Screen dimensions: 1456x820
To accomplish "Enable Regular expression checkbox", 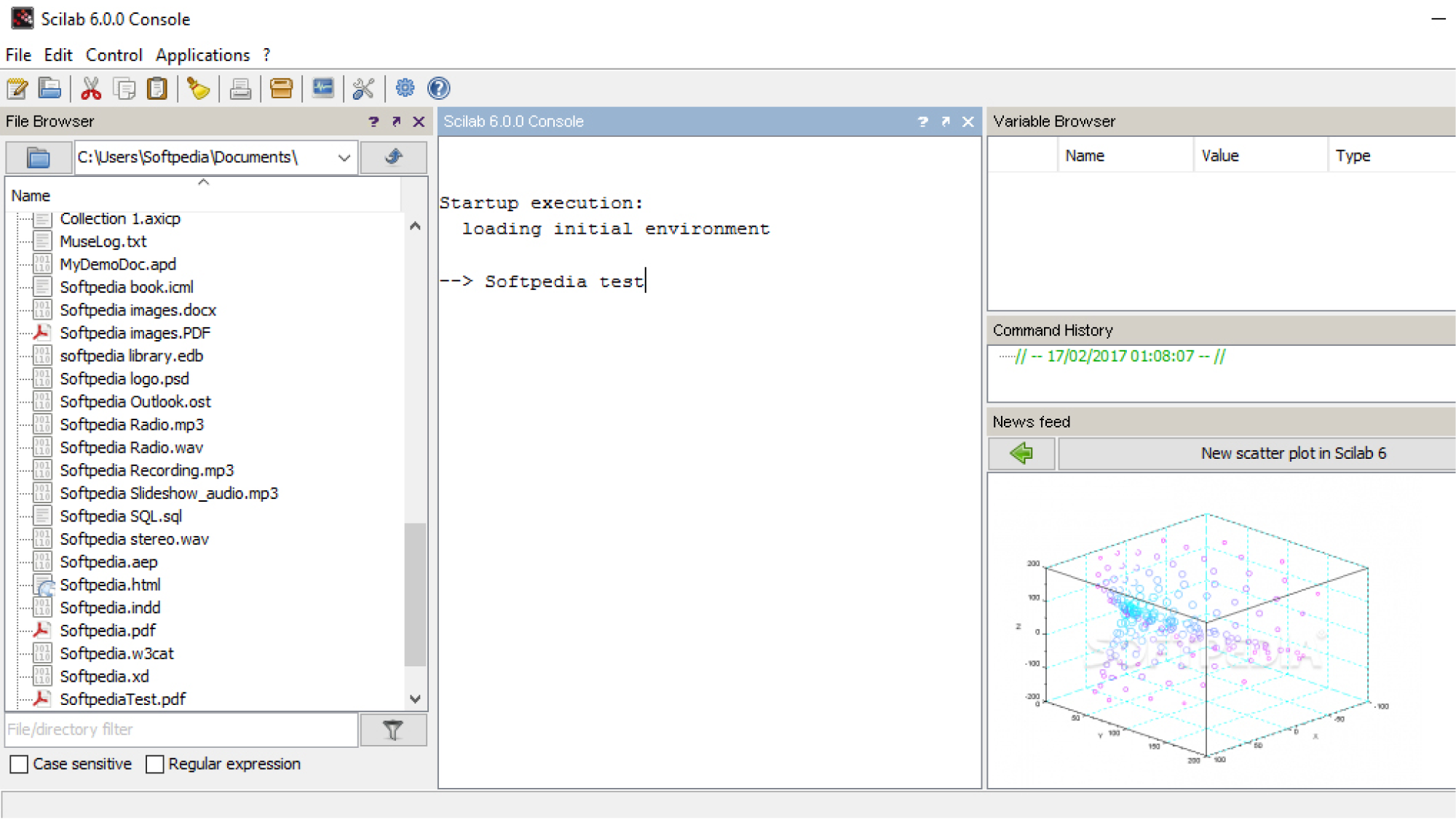I will coord(154,764).
